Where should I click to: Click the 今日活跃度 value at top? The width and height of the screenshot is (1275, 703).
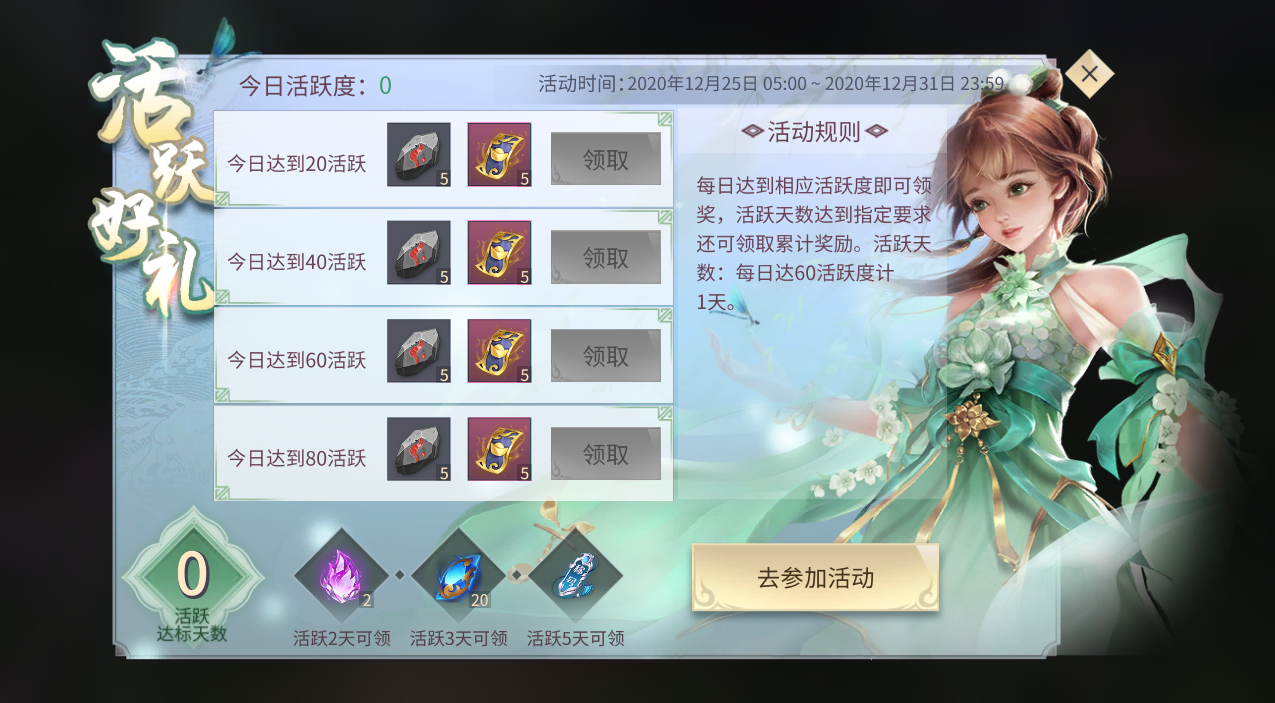click(385, 85)
